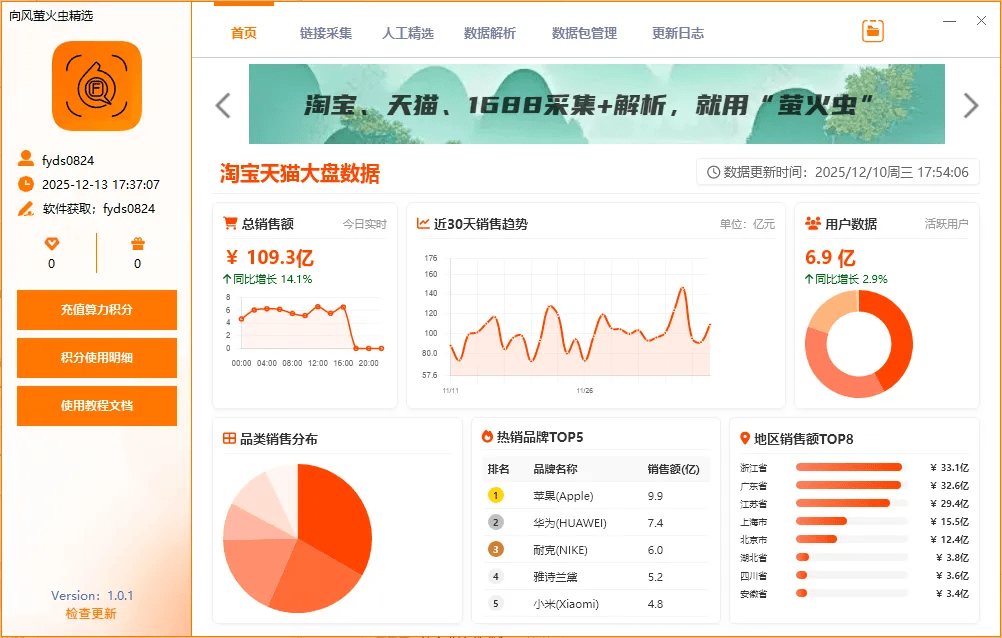Viewport: 1002px width, 638px height.
Task: Click the gift box icon
Action: 138,244
